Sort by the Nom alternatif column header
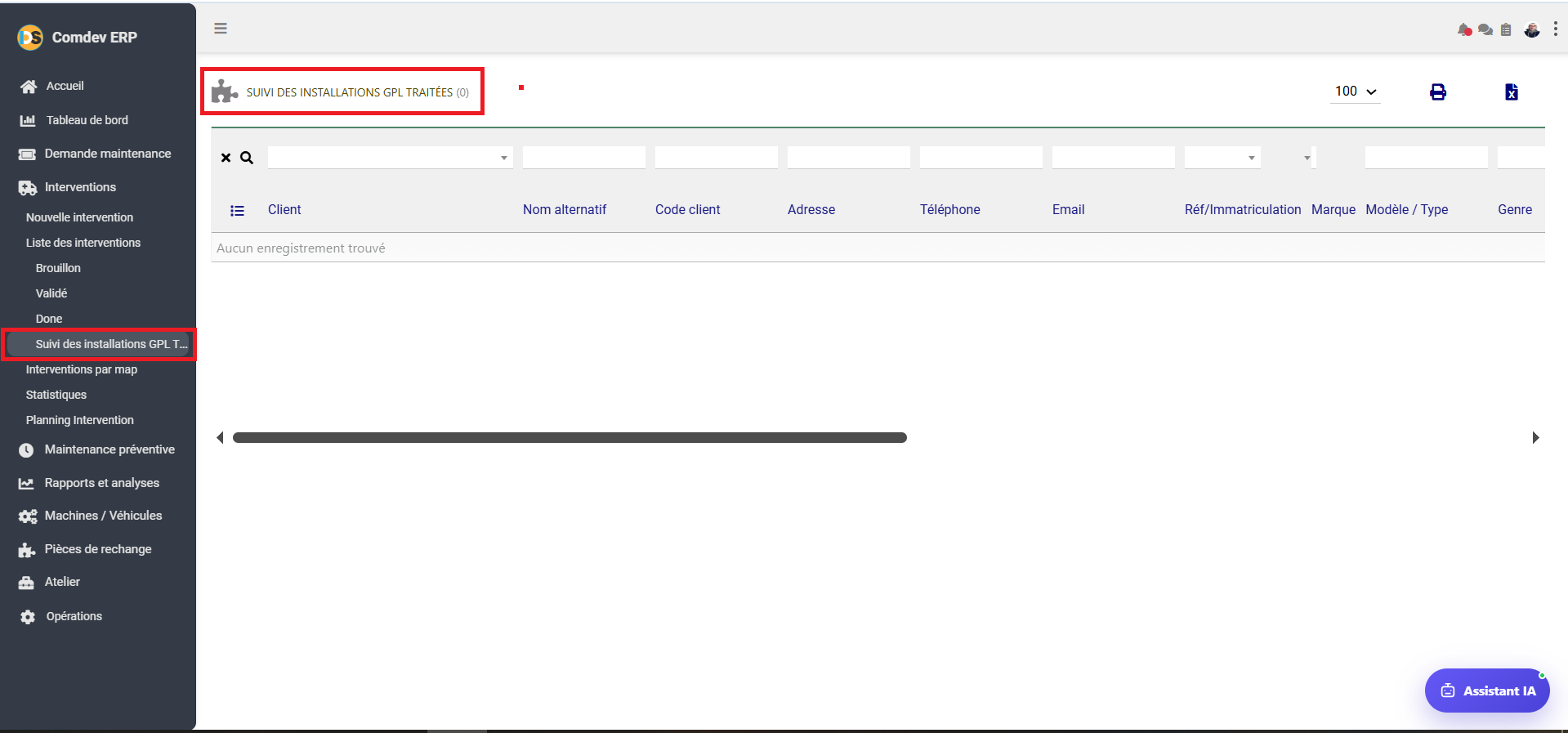This screenshot has height=733, width=1568. point(565,210)
